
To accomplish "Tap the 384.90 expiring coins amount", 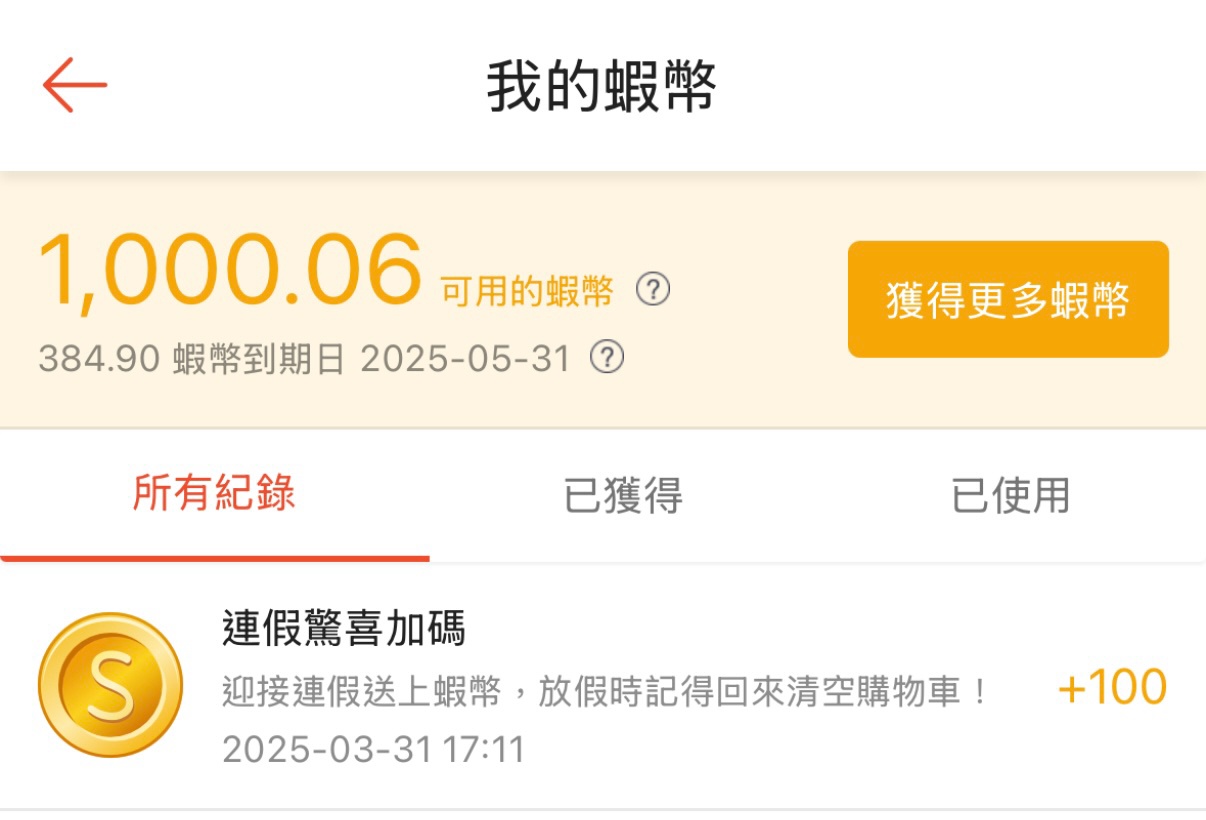I will click(x=99, y=358).
